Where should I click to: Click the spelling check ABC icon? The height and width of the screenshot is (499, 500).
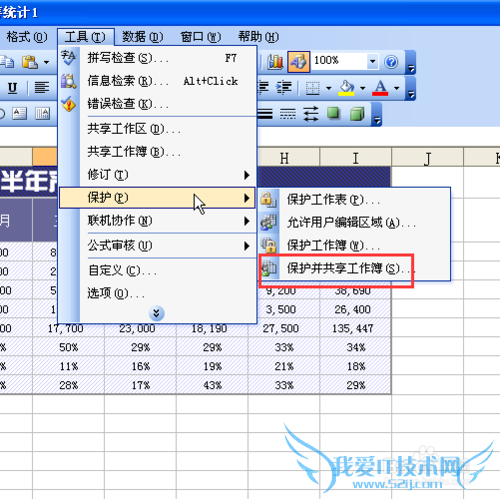coord(69,58)
